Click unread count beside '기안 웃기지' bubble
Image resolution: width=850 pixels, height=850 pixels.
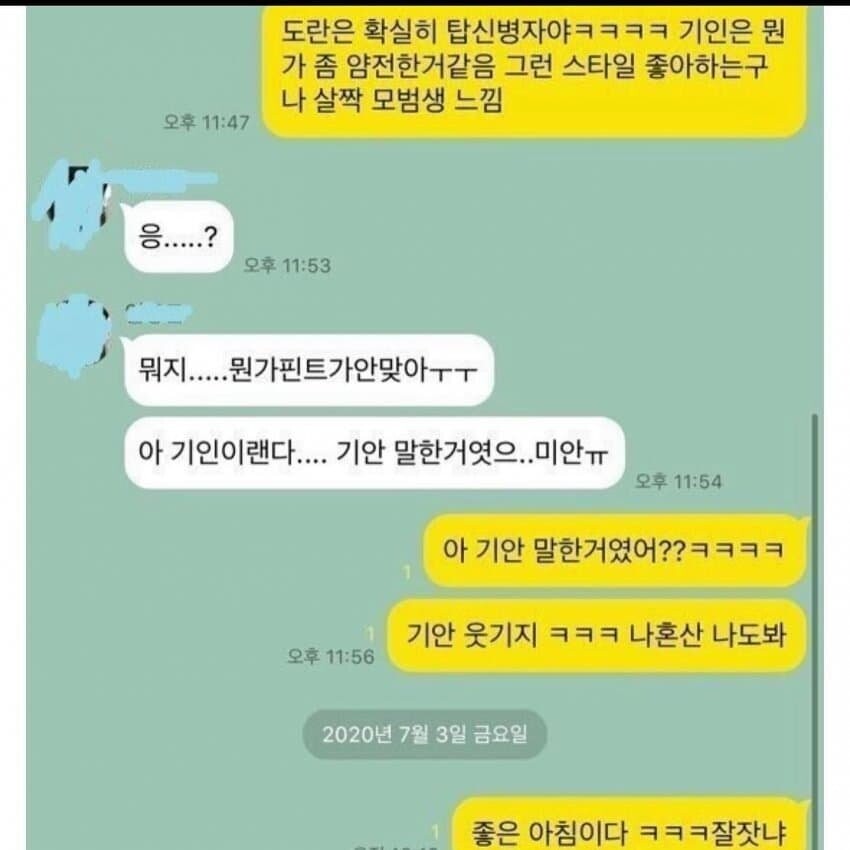[x=371, y=633]
